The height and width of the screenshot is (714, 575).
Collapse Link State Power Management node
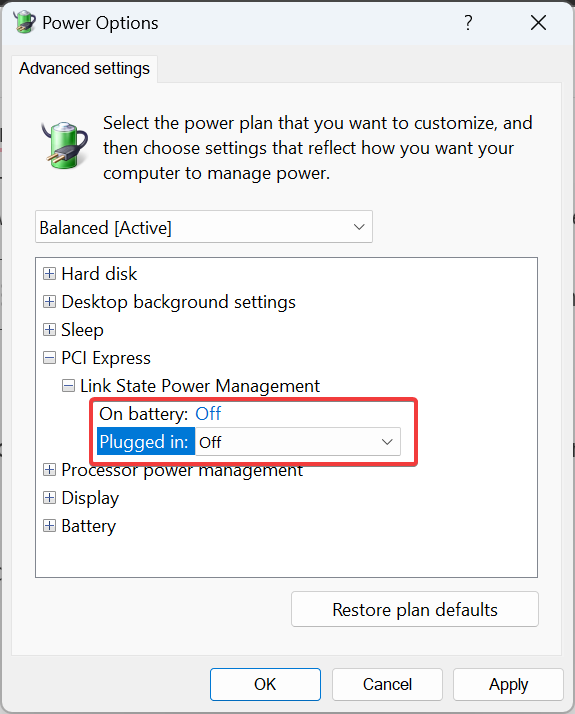[x=68, y=386]
